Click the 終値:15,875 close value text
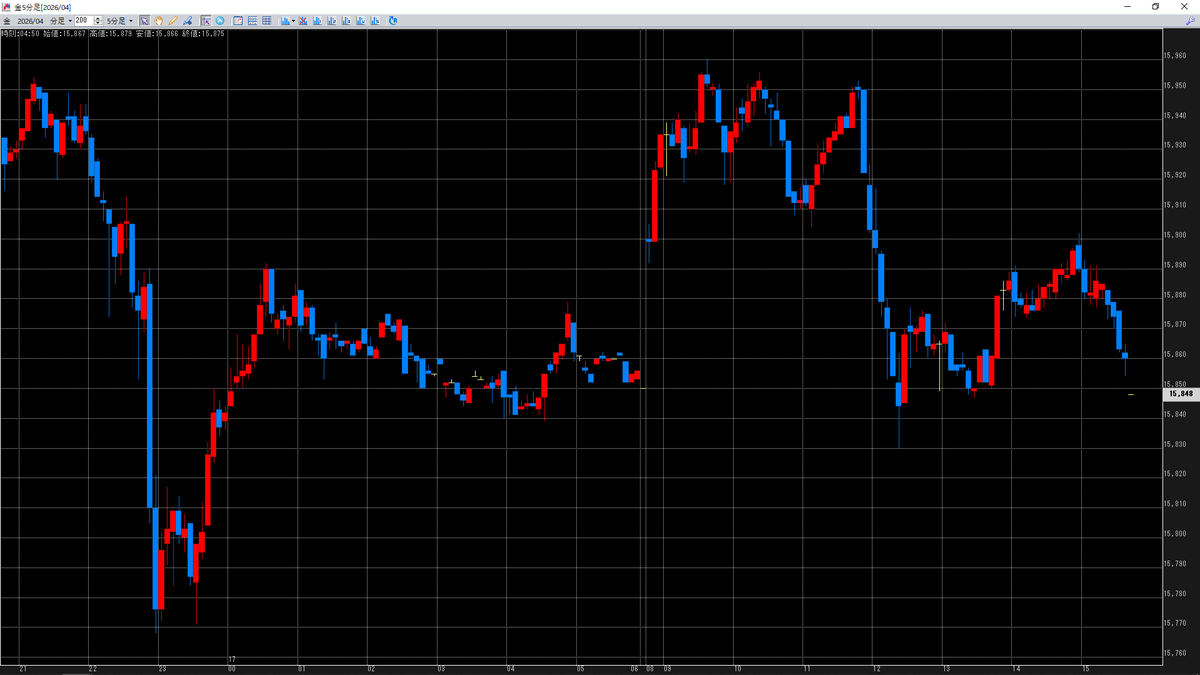 tap(203, 34)
